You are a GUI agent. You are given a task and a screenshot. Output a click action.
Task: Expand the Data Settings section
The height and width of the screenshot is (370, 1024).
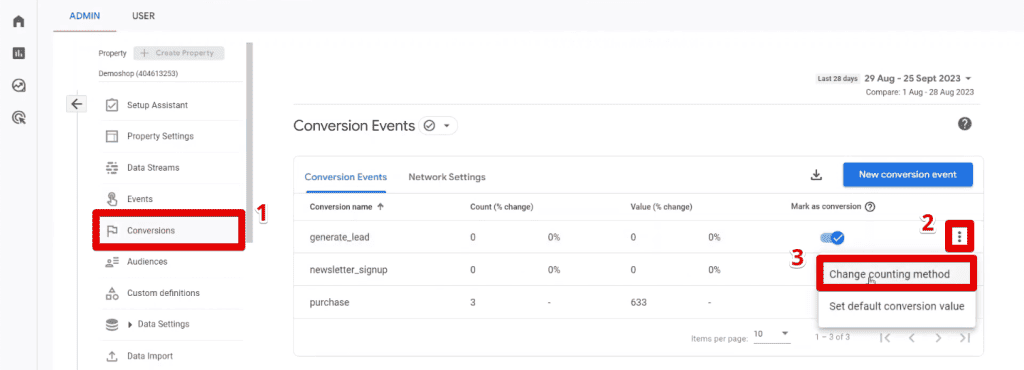click(130, 324)
